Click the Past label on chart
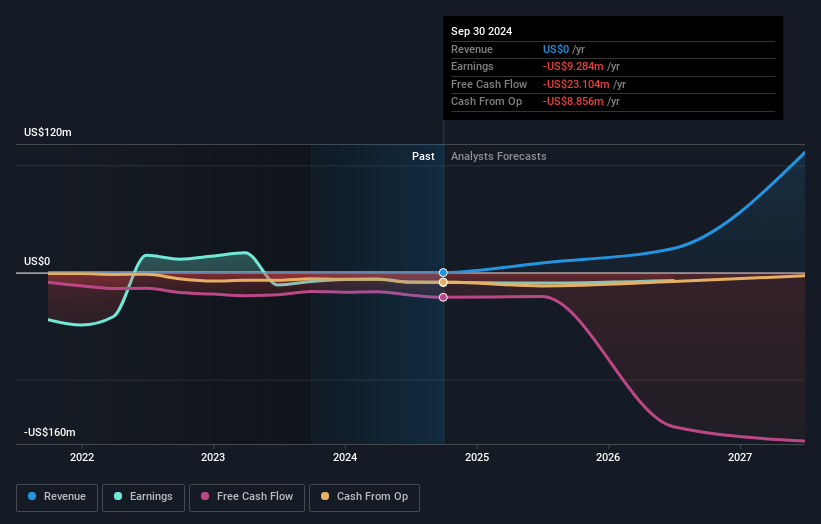This screenshot has height=524, width=821. pos(423,157)
